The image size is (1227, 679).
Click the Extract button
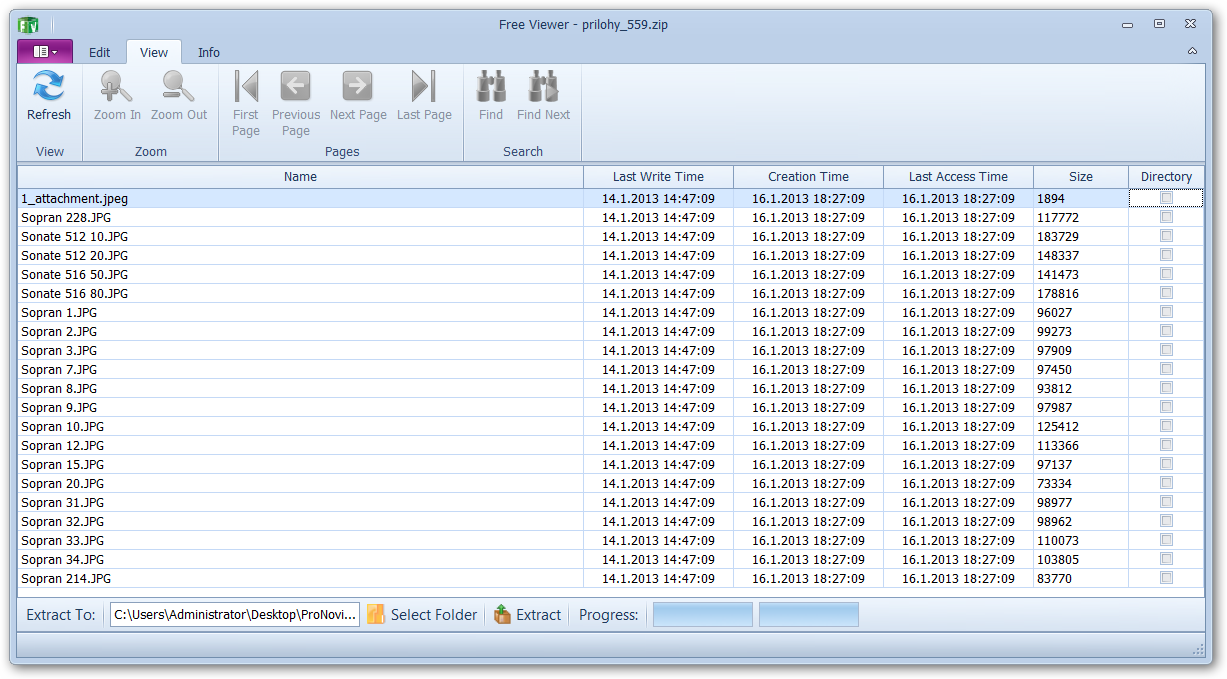pyautogui.click(x=527, y=615)
